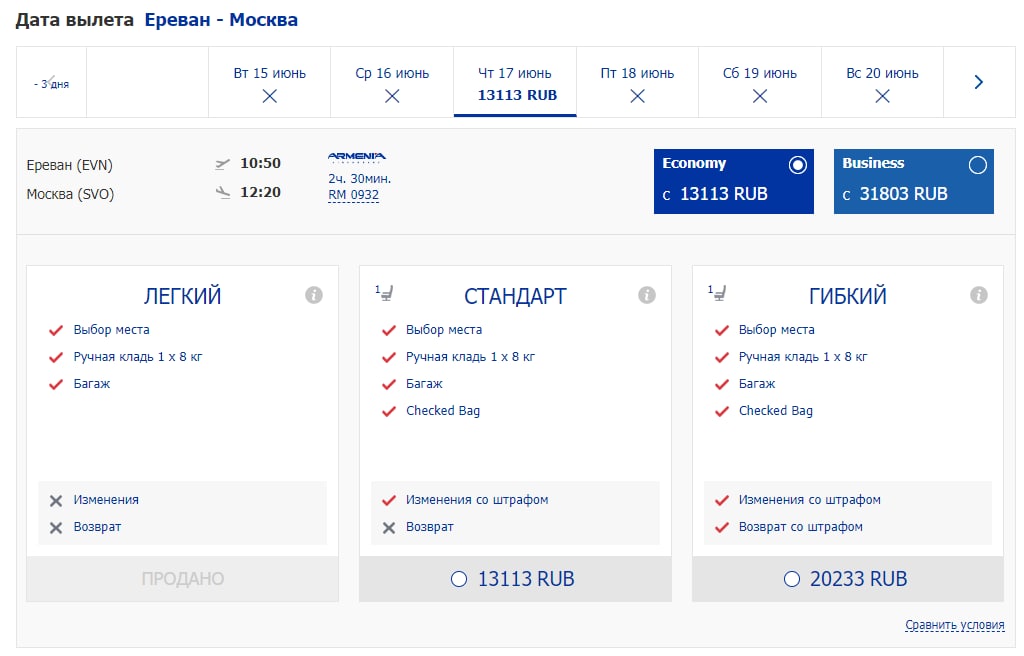
Task: Click the departure plane icon
Action: click(223, 164)
